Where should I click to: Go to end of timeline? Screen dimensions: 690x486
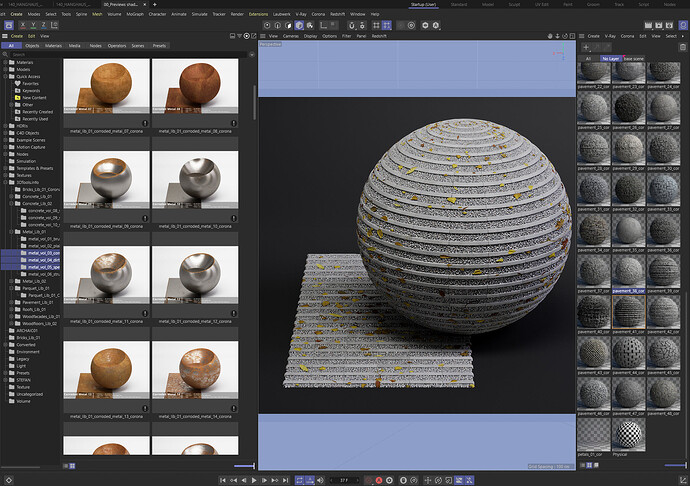tap(285, 480)
